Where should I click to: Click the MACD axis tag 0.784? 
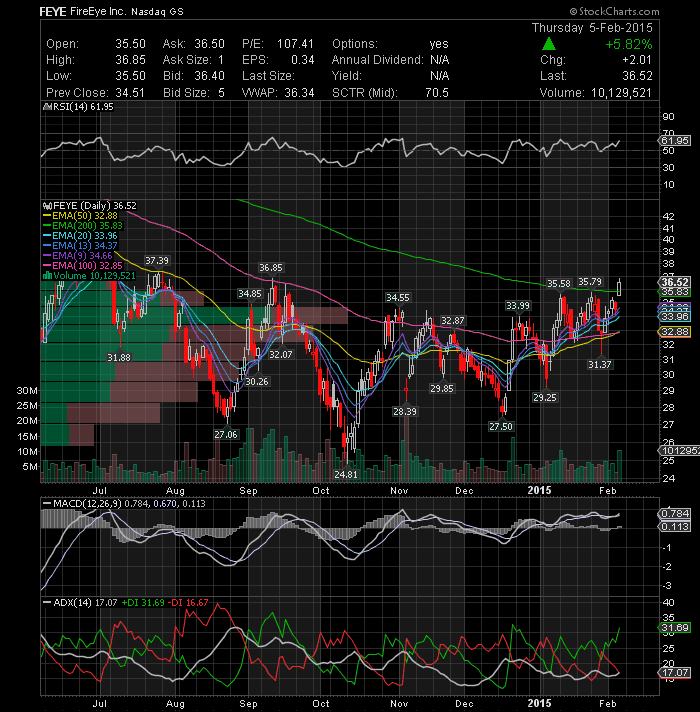click(x=675, y=514)
